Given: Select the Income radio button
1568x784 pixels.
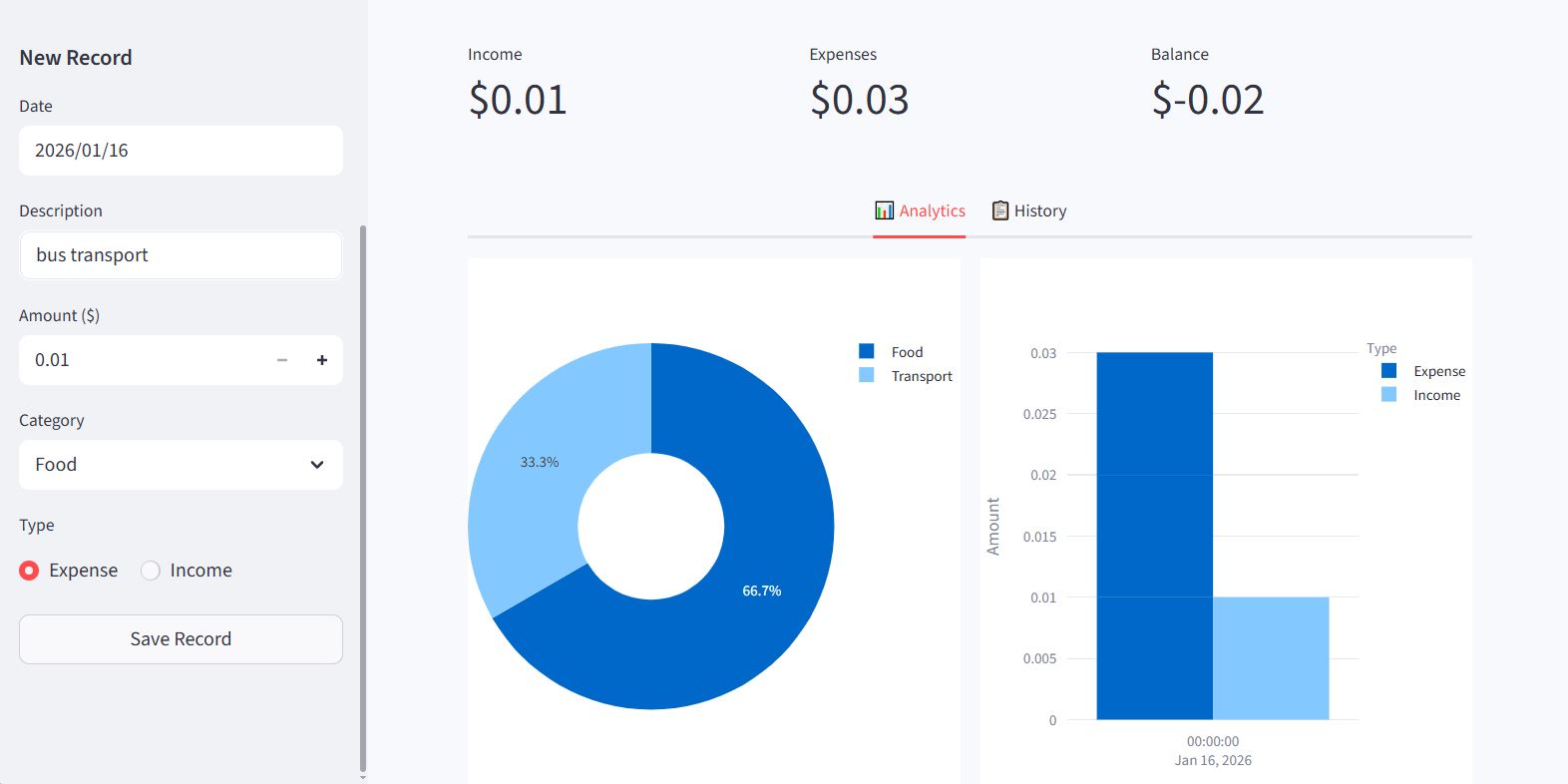Looking at the screenshot, I should point(151,571).
